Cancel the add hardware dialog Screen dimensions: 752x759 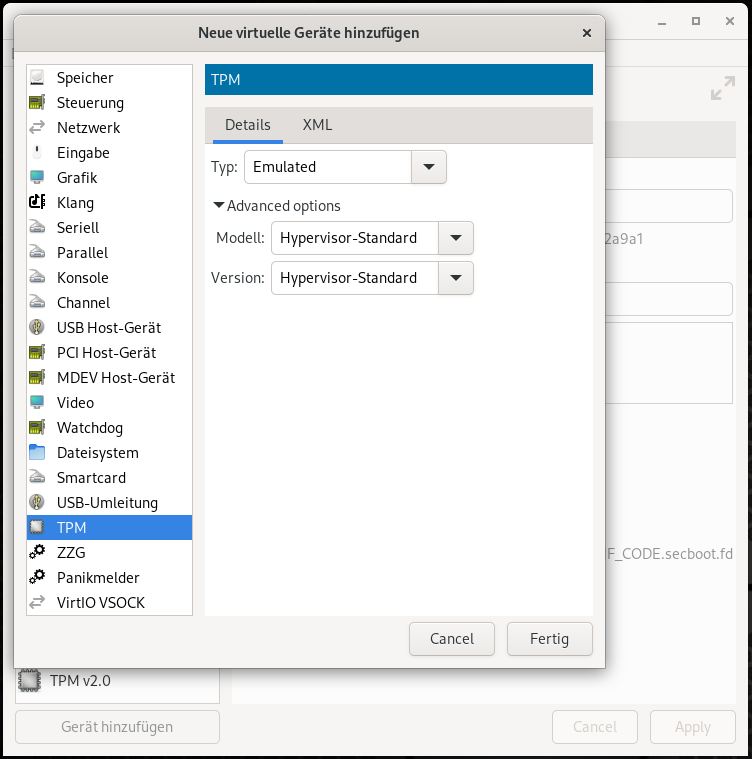point(451,639)
